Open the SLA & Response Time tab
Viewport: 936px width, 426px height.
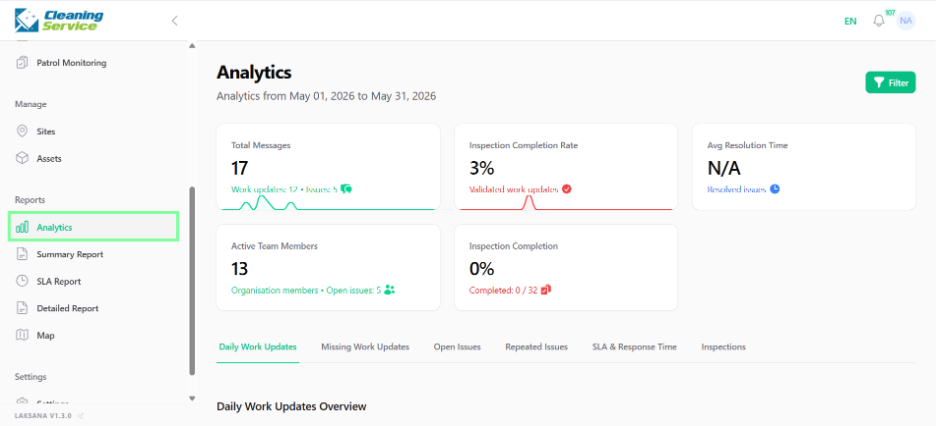coord(635,347)
